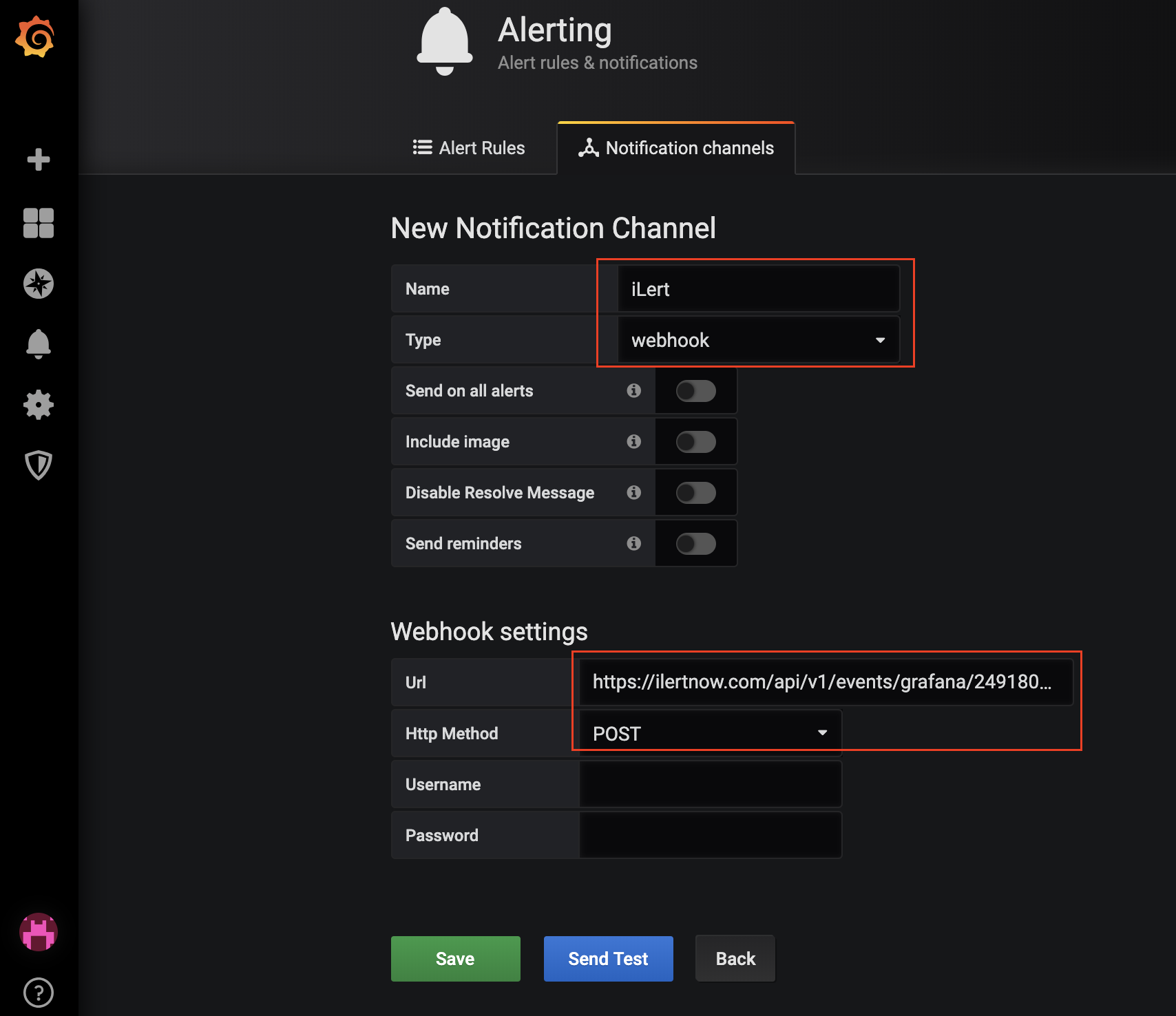Open the Type webhook dropdown
This screenshot has height=1016, width=1176.
click(x=758, y=340)
